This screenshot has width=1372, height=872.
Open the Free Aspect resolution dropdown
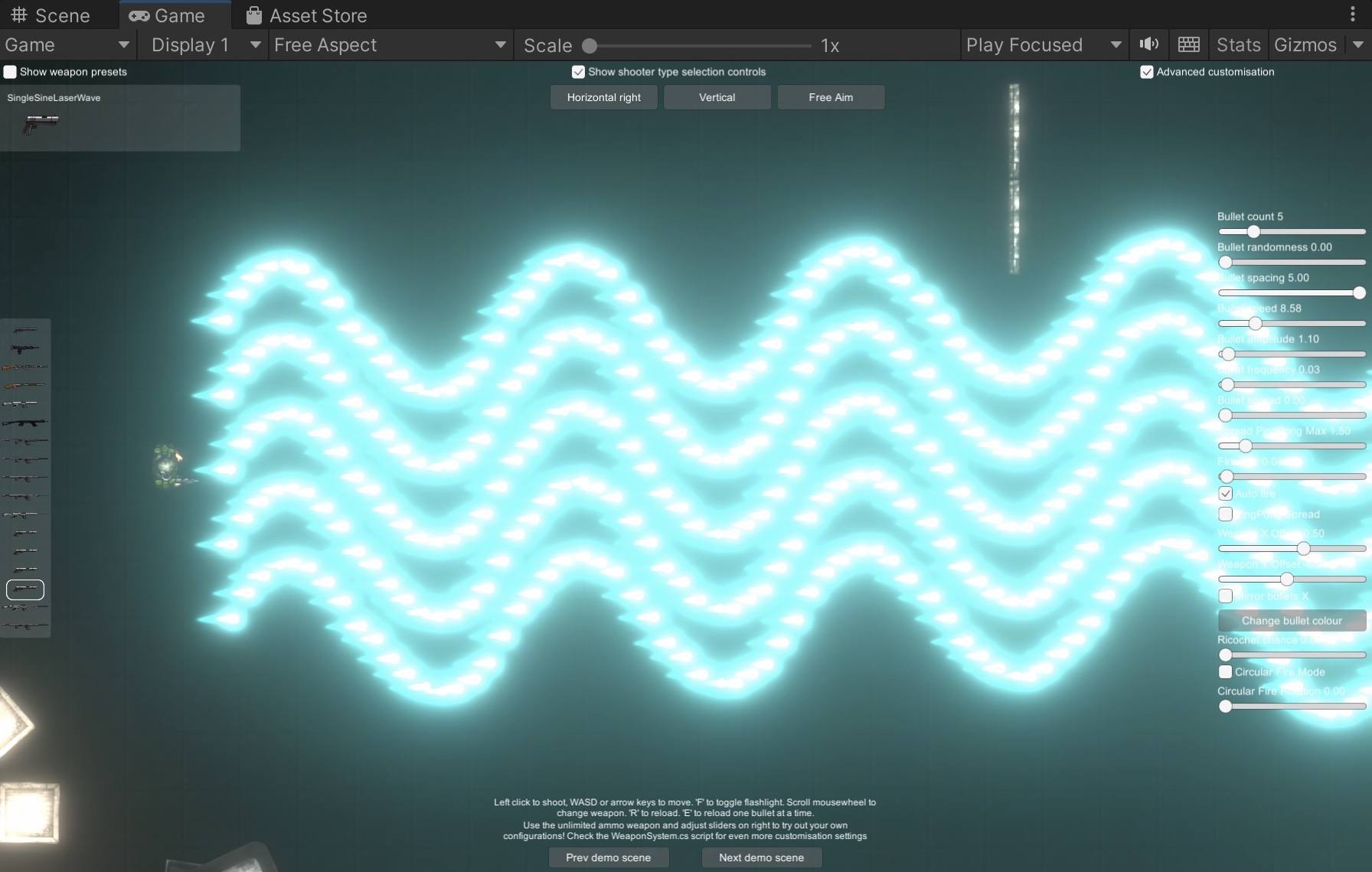[x=390, y=45]
